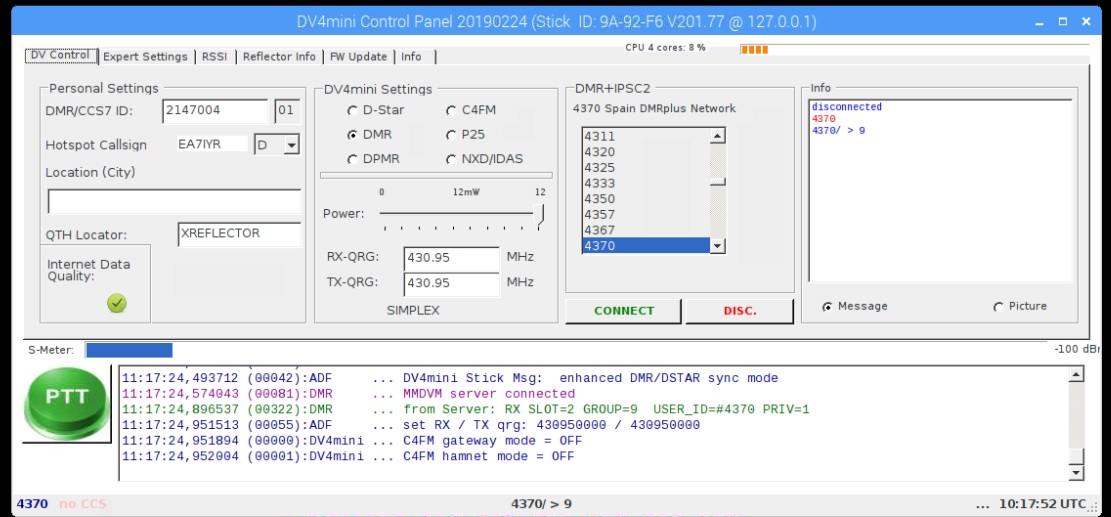Click the 'MMDVM server connected' log line

tap(349, 394)
